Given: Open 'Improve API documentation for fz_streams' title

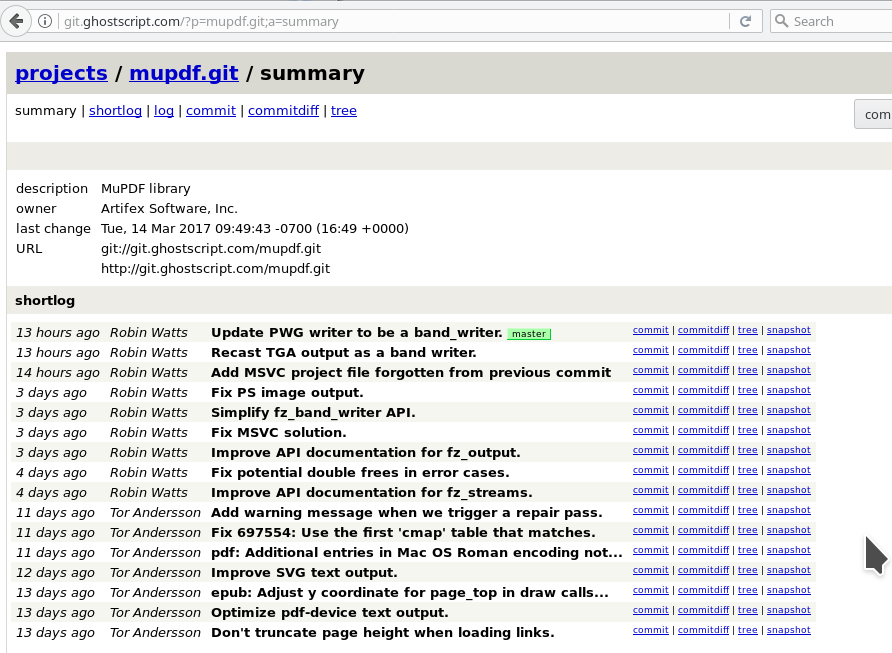Looking at the screenshot, I should [371, 493].
